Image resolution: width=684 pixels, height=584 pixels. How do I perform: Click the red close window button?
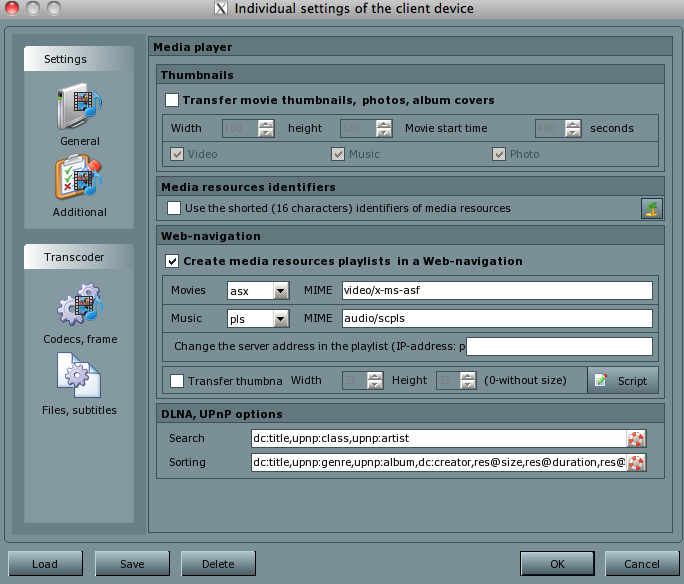[x=12, y=8]
